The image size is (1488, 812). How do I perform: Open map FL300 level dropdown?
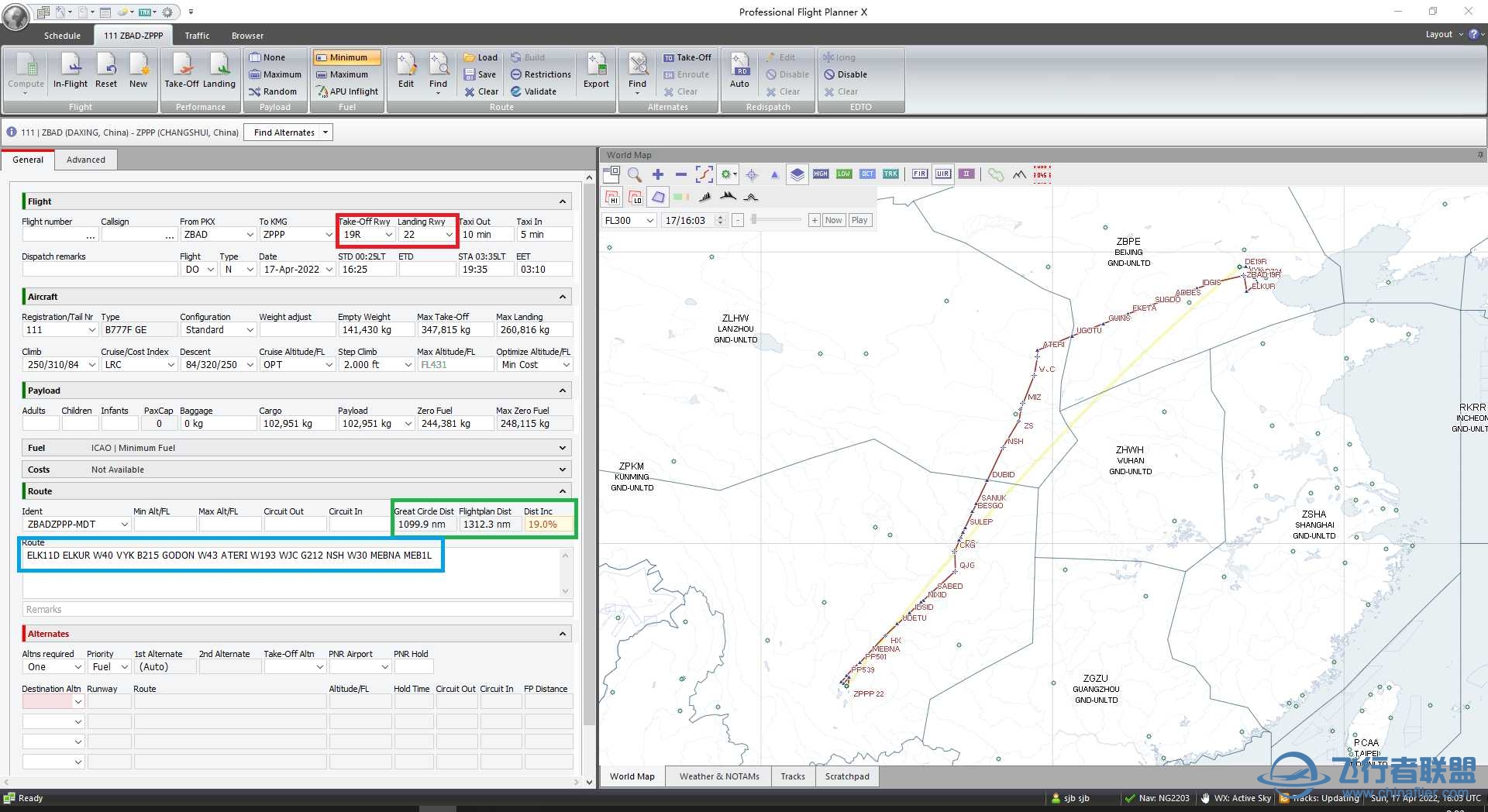tap(650, 221)
